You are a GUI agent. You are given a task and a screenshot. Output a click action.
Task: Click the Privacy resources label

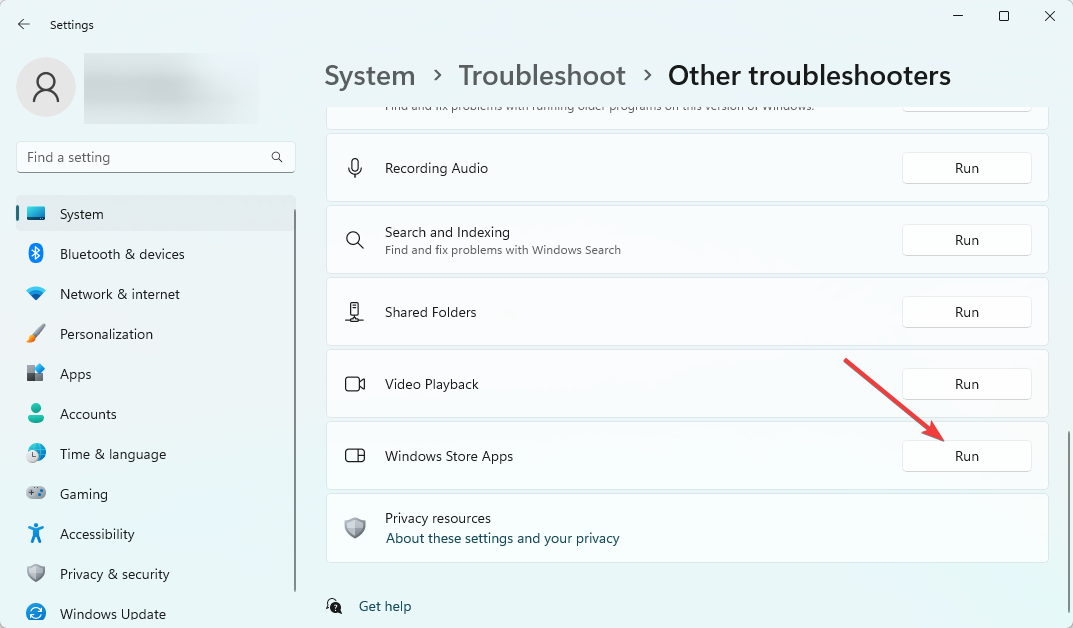point(437,518)
